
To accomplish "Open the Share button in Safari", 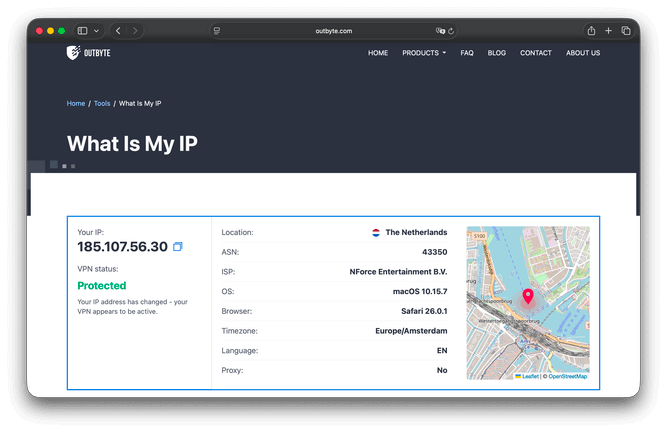I will click(591, 31).
